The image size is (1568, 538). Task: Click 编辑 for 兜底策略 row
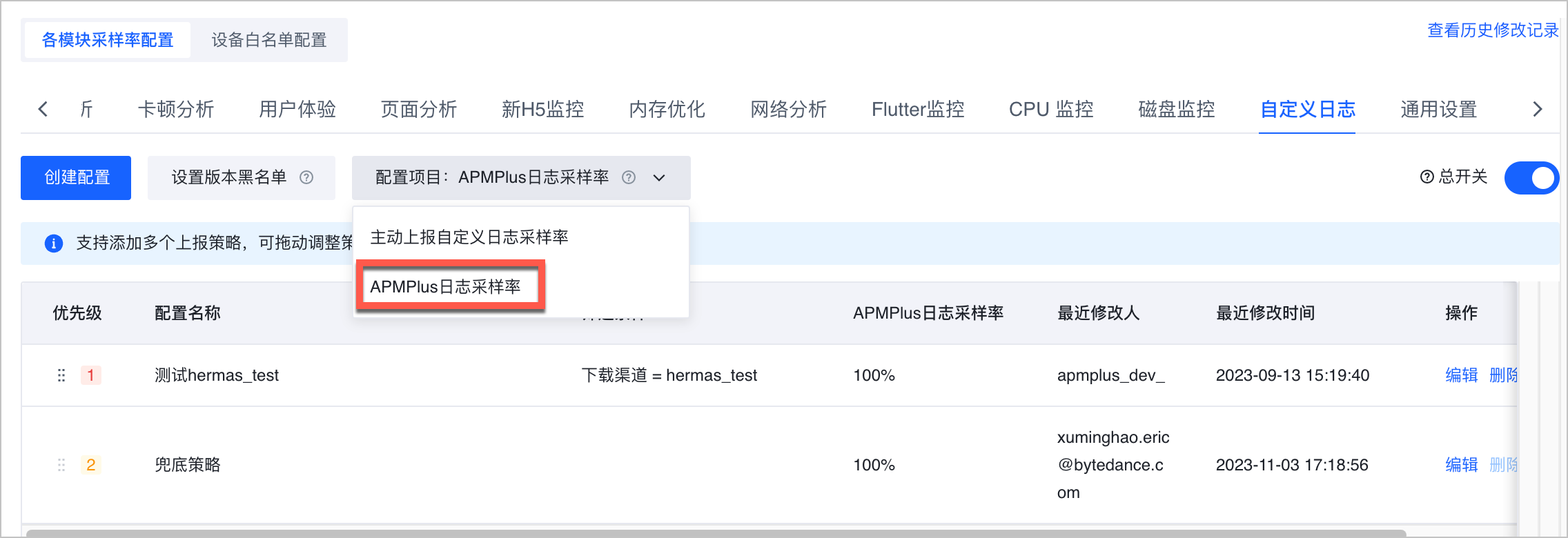[1462, 465]
